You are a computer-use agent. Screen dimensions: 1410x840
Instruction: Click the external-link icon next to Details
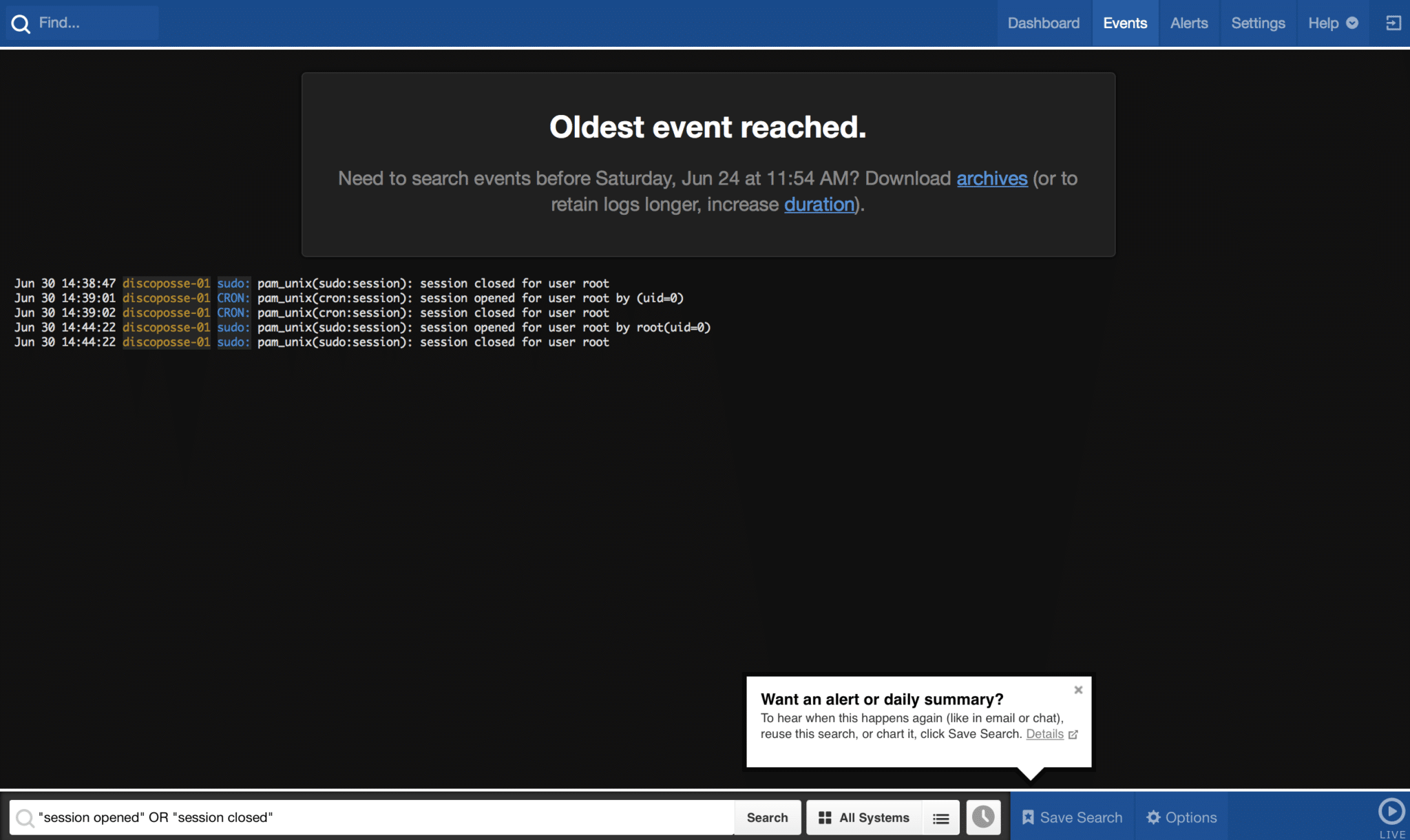(1073, 735)
